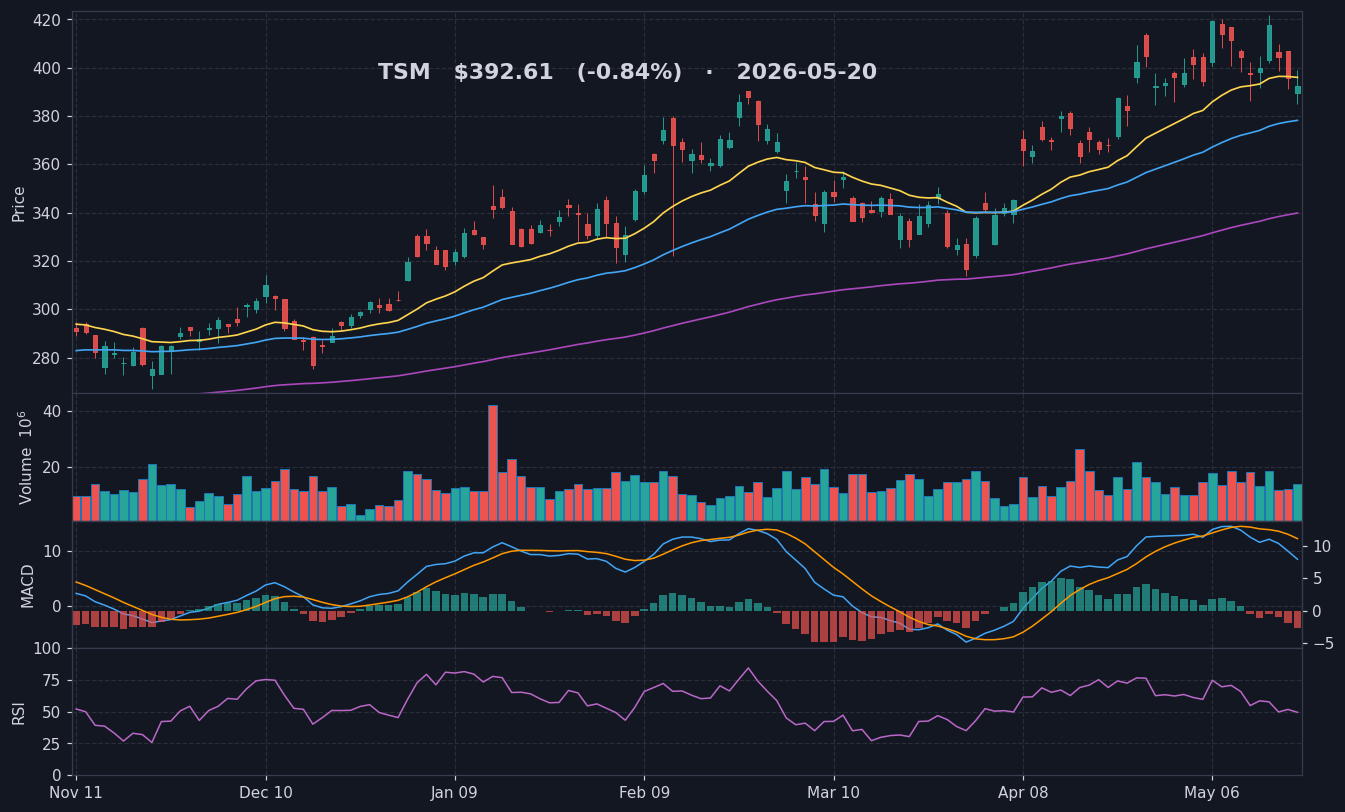This screenshot has height=812, width=1345.
Task: Click the TSM chart title text
Action: coord(627,73)
